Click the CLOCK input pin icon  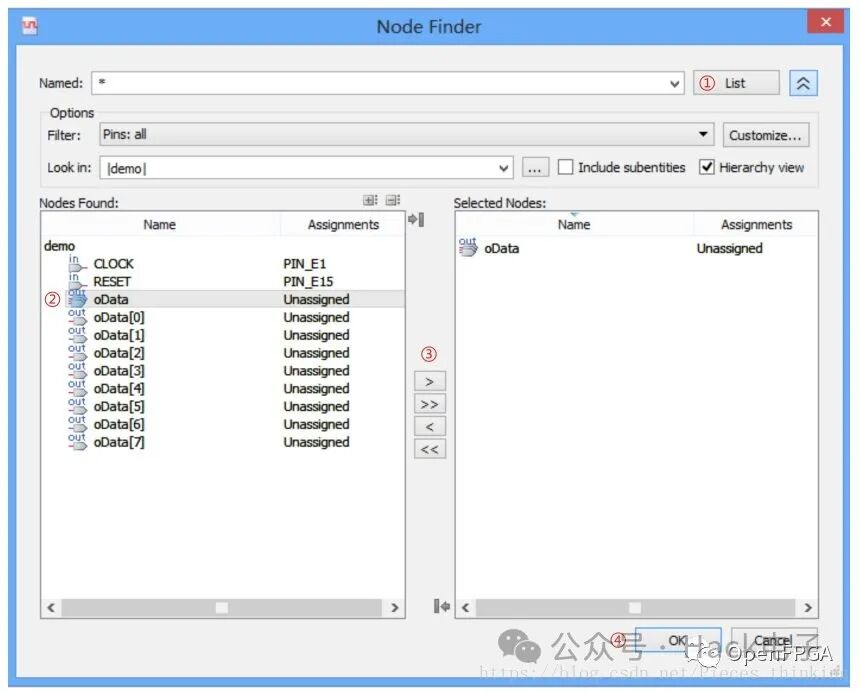(76, 264)
